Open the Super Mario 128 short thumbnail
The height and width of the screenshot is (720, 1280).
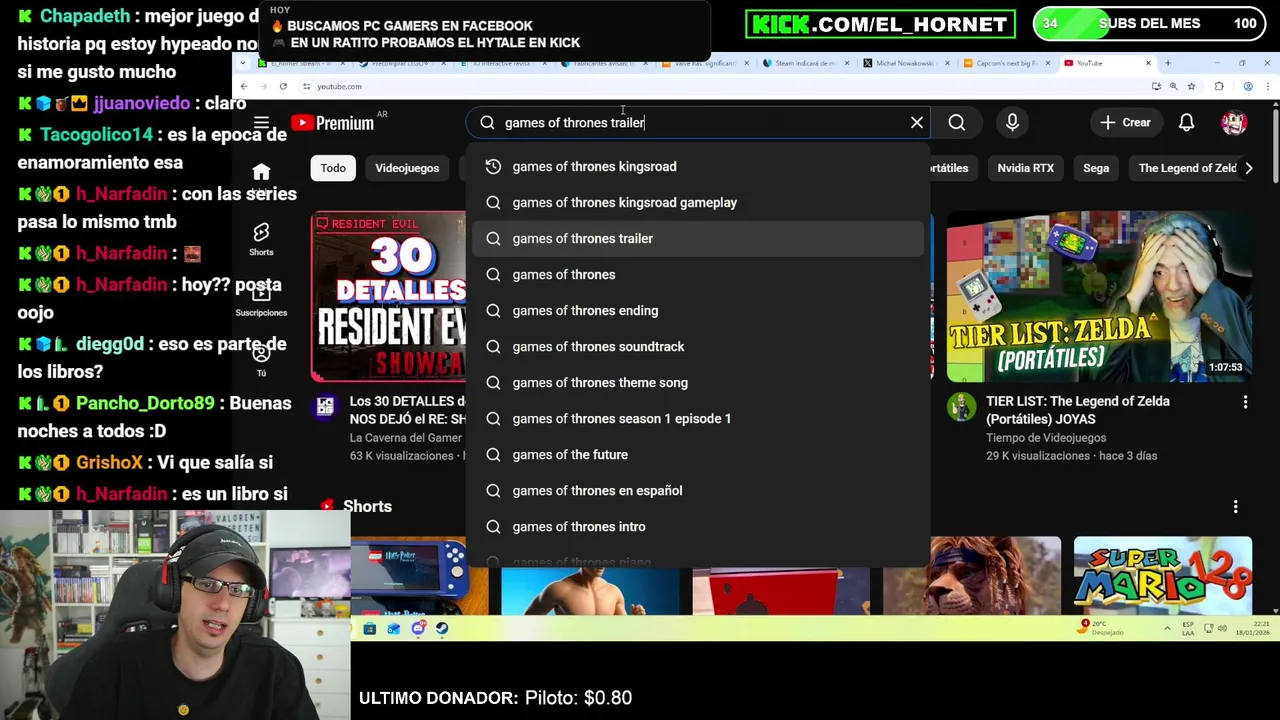(x=1162, y=575)
